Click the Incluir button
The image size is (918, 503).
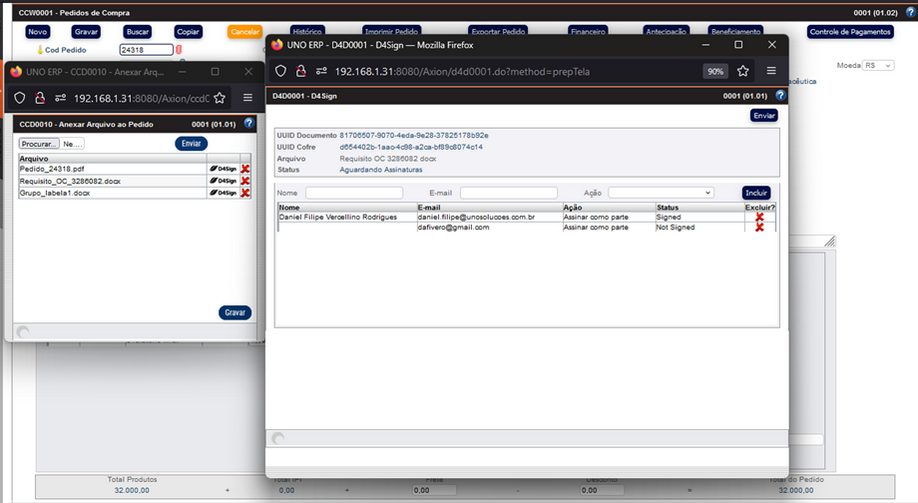[x=757, y=192]
